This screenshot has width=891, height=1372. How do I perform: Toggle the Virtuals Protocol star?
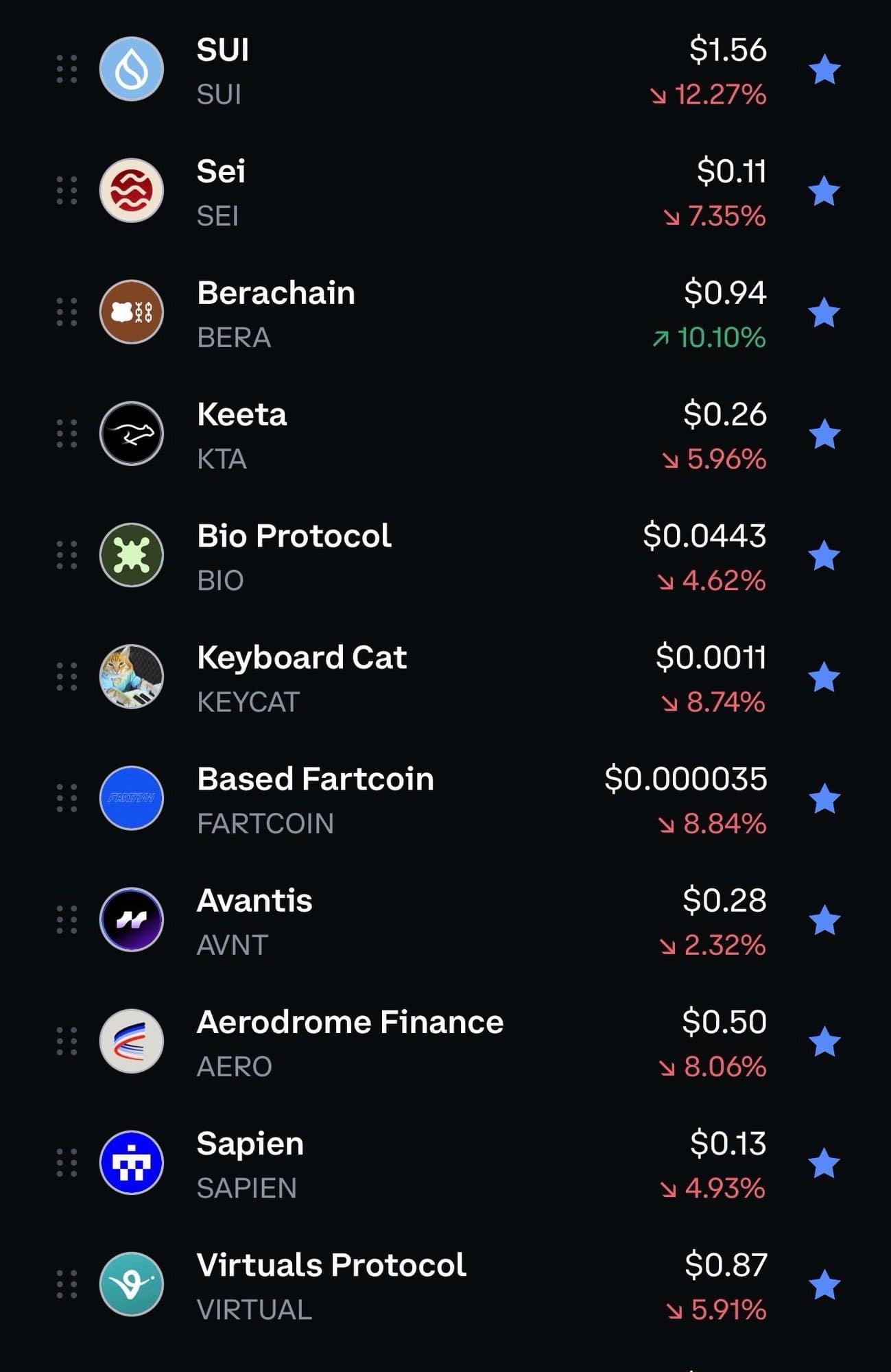(x=824, y=1284)
